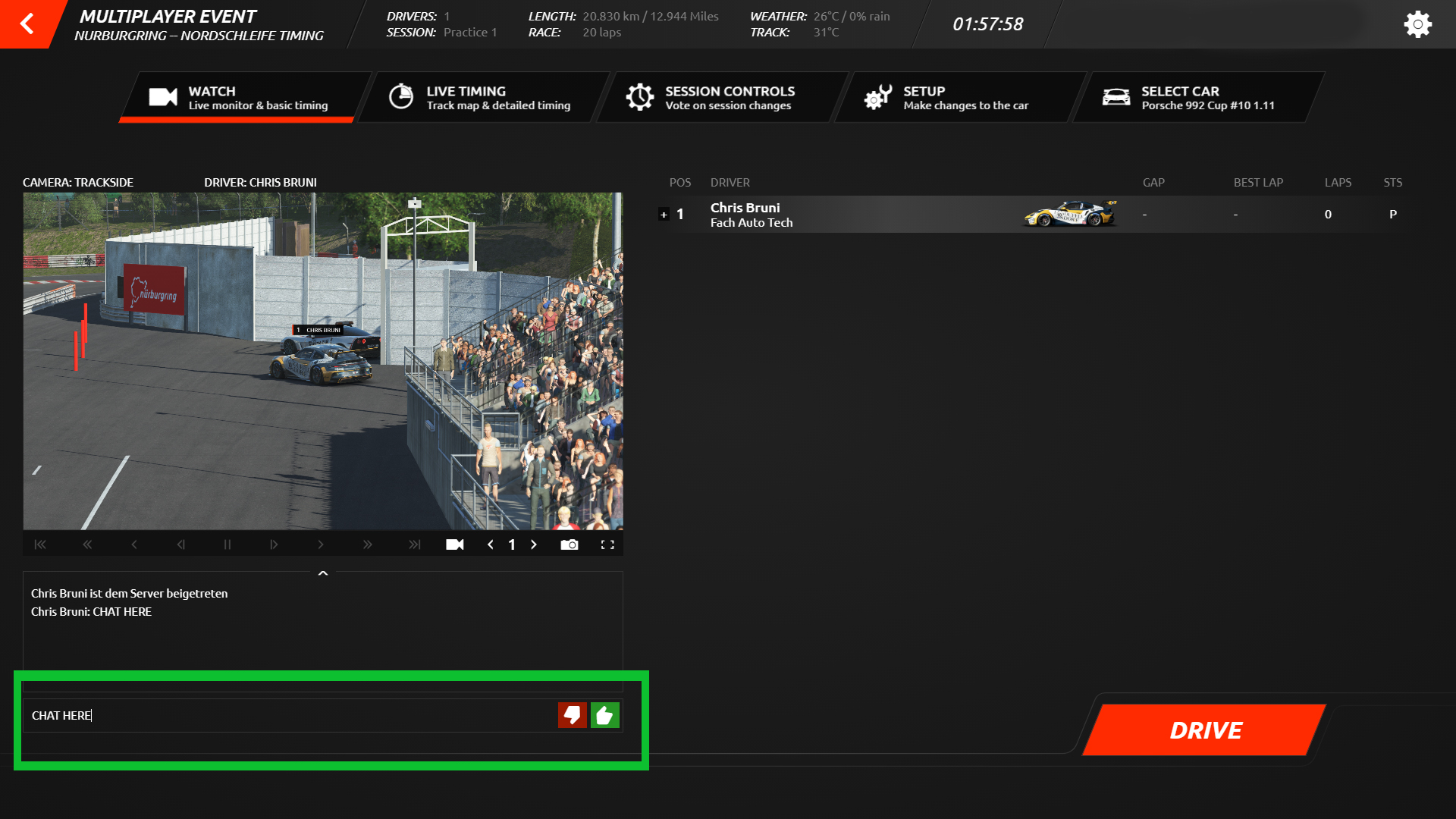Change camera with the video camera icon
Screen dimensions: 1456x819
click(455, 544)
